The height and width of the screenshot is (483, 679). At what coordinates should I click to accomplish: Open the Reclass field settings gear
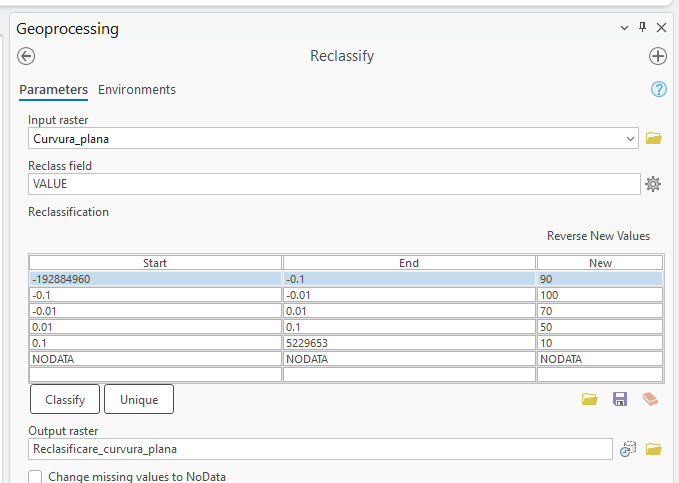tap(653, 184)
